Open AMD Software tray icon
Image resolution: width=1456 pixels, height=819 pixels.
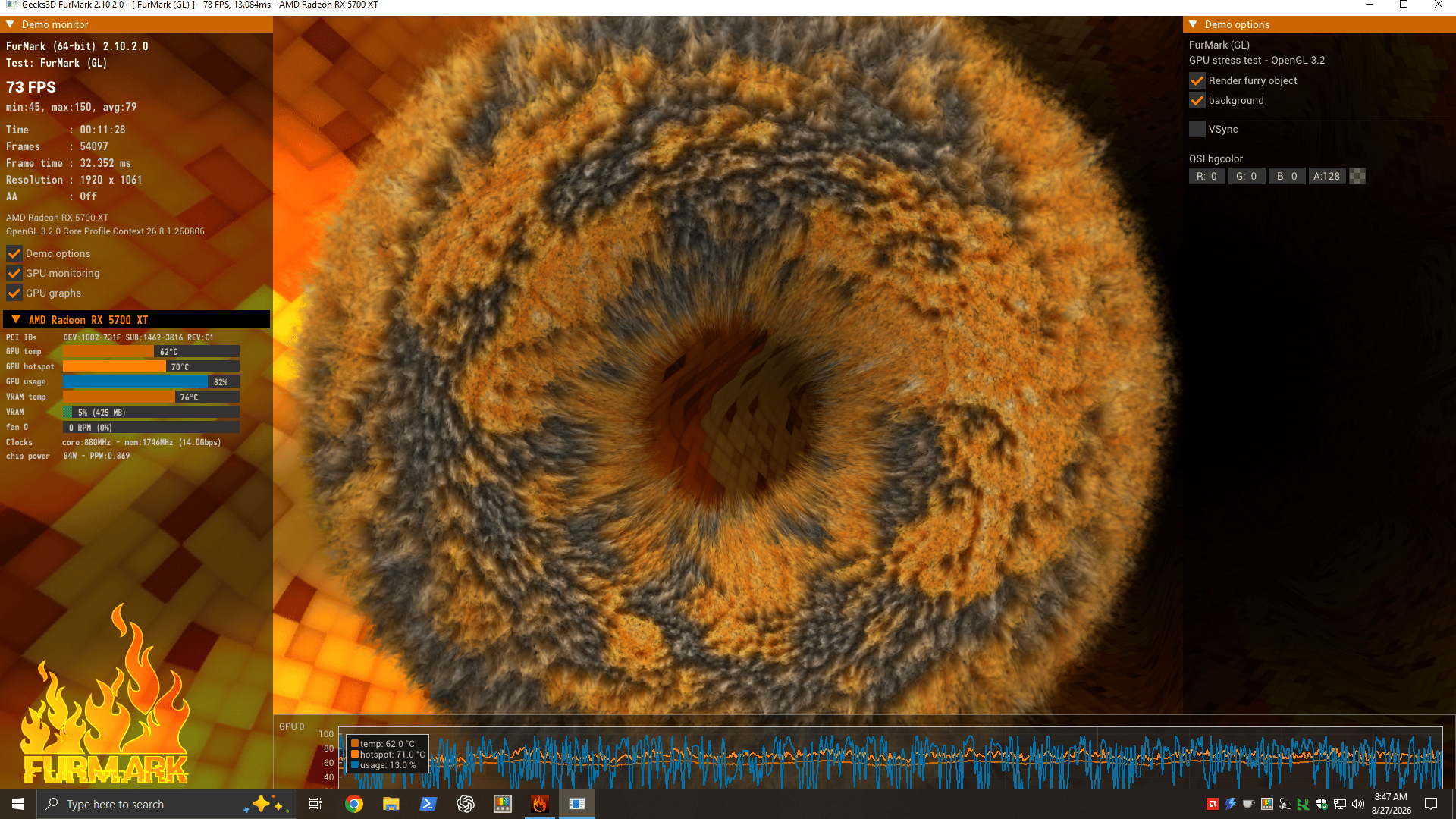pyautogui.click(x=1213, y=804)
